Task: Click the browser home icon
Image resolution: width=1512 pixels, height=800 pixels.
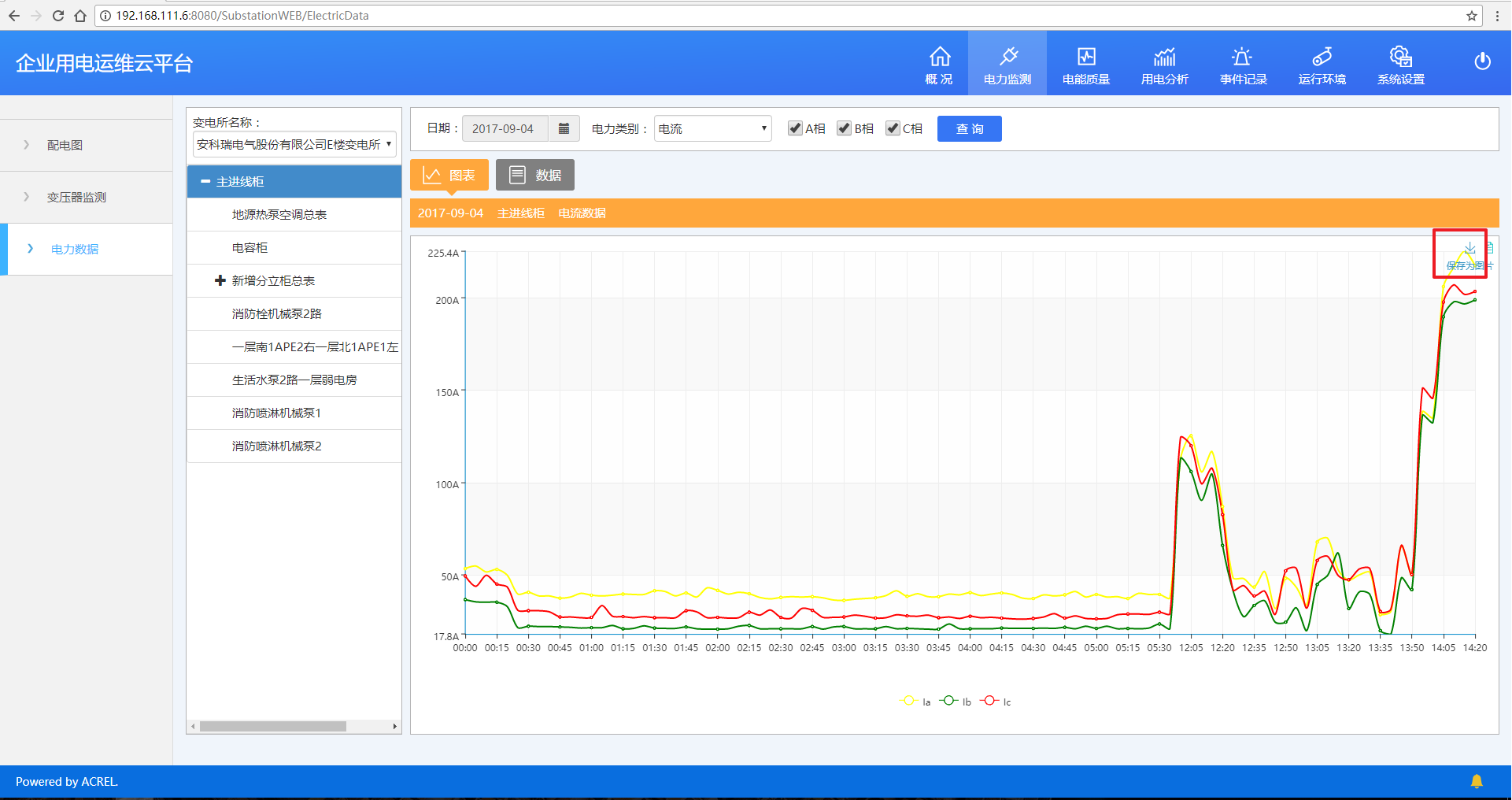Action: point(79,16)
